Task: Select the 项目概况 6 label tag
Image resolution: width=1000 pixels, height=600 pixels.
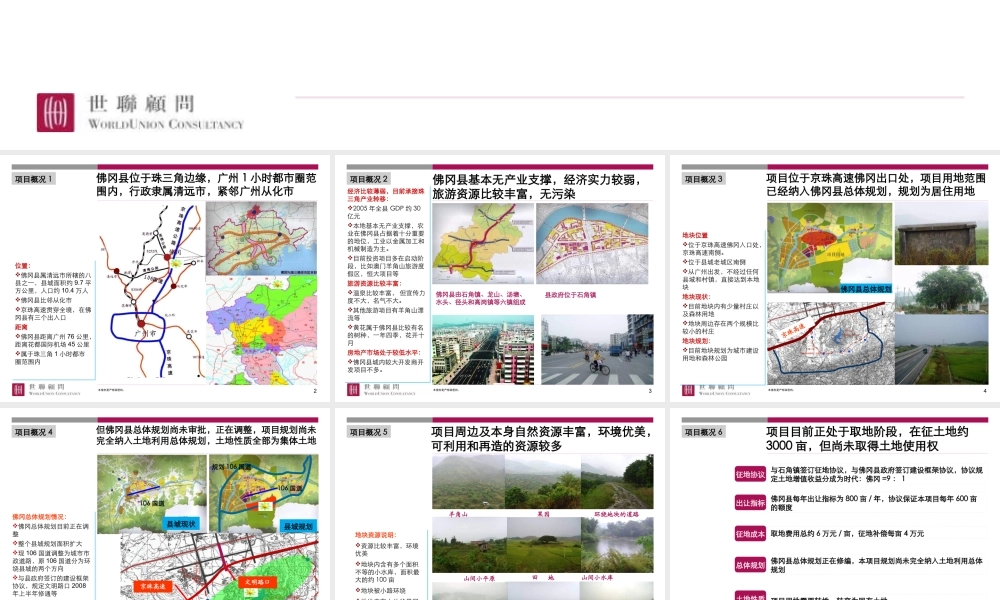Action: (x=703, y=432)
